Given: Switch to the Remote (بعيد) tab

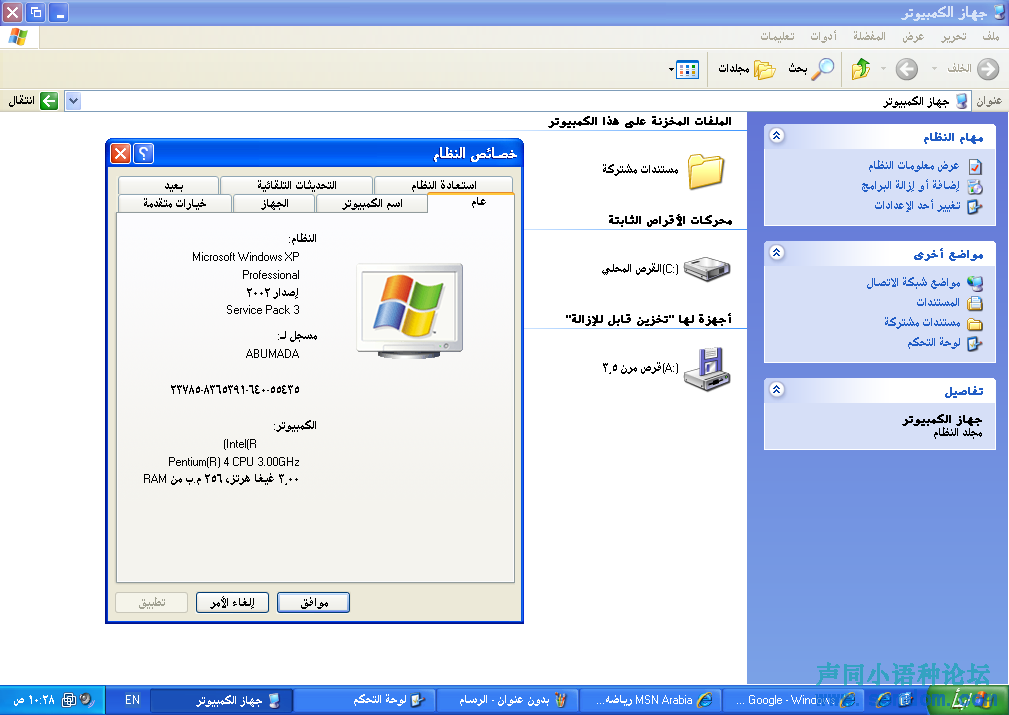Looking at the screenshot, I should click(169, 185).
